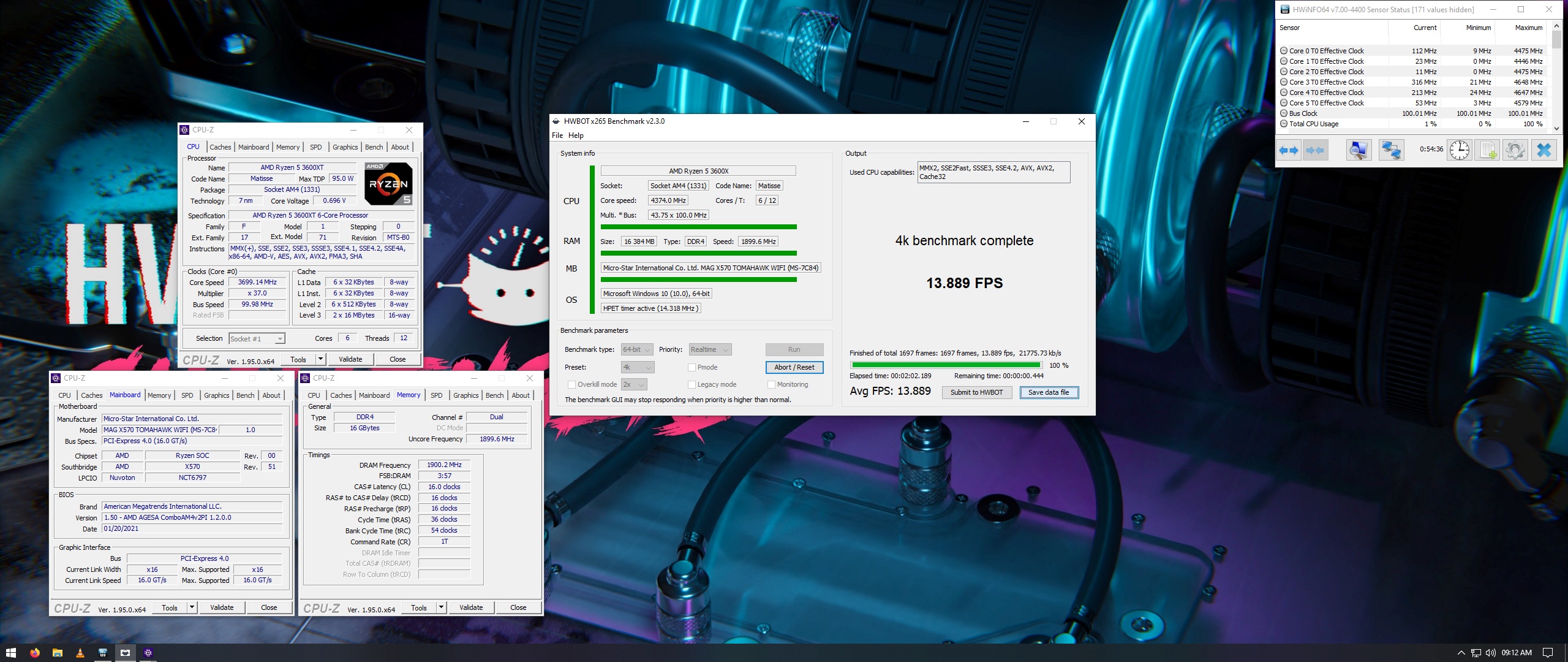Open the Priority Realtime dropdown
This screenshot has height=662, width=1568.
(710, 350)
